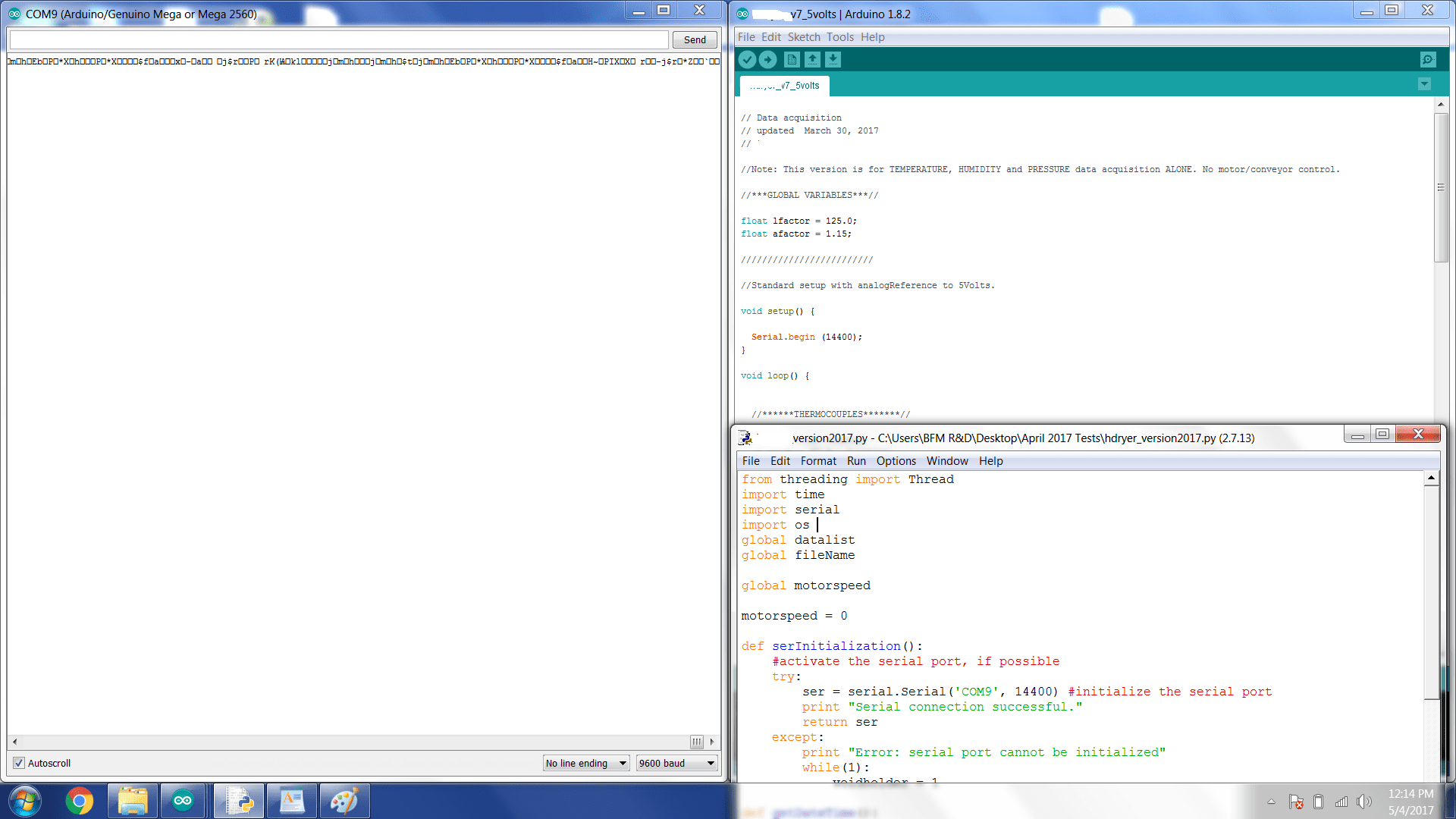Screen dimensions: 1456x819
Task: Click serial monitor scroll right arrow
Action: point(711,742)
